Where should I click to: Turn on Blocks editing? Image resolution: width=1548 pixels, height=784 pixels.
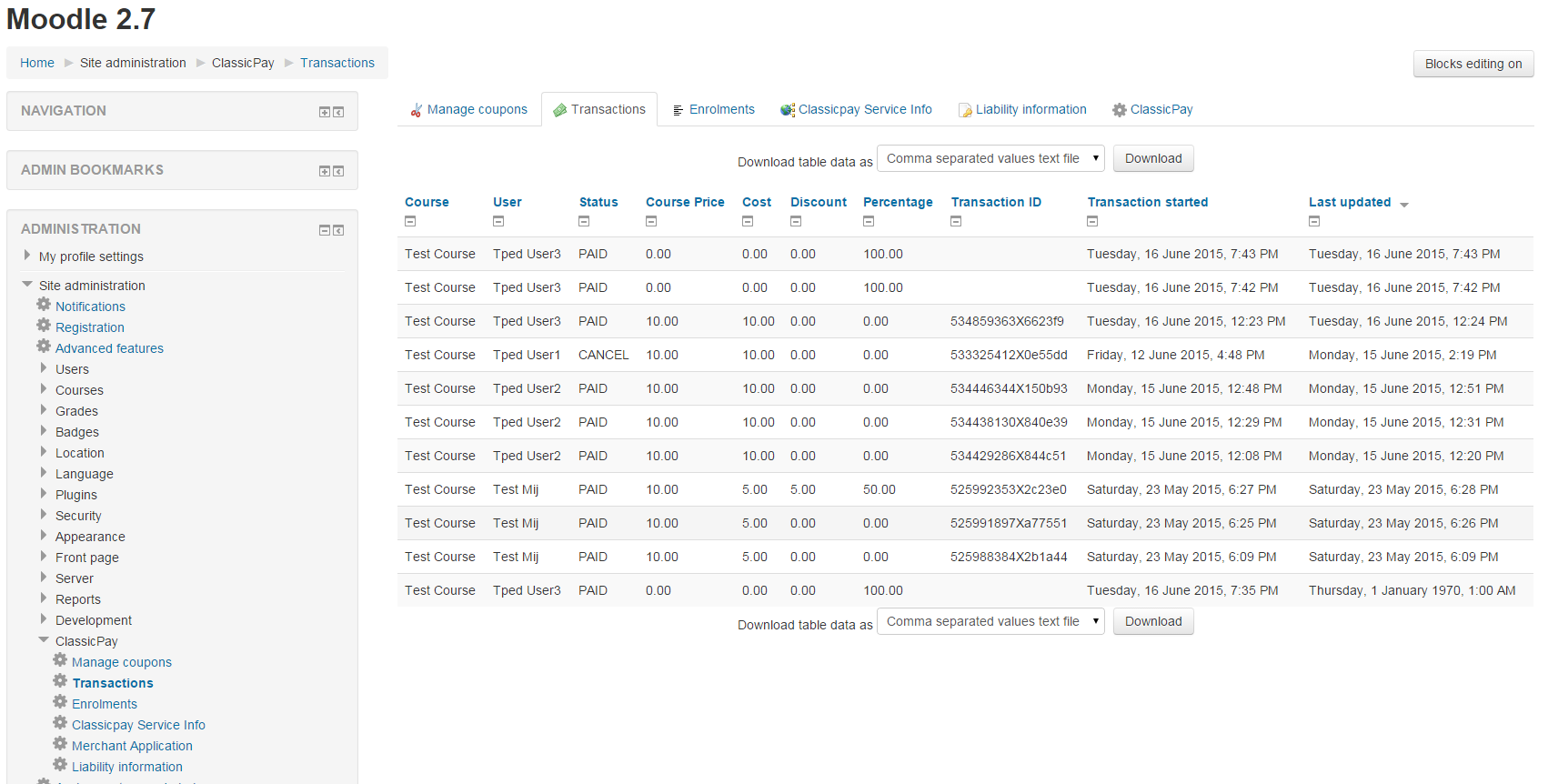tap(1473, 64)
